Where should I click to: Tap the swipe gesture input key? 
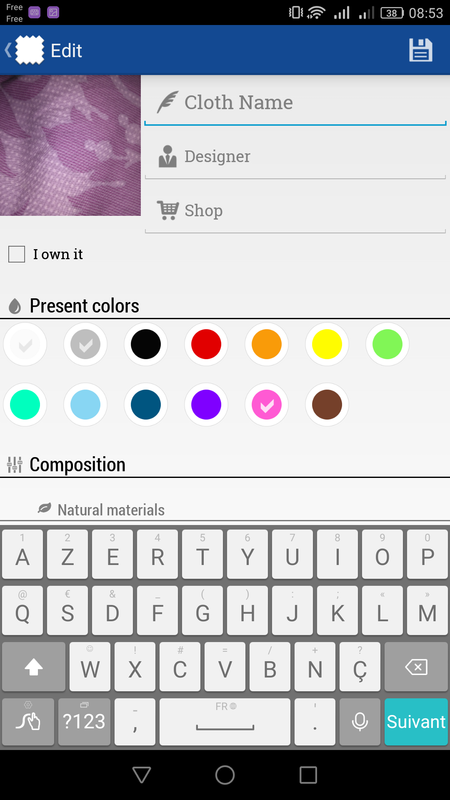pos(28,721)
